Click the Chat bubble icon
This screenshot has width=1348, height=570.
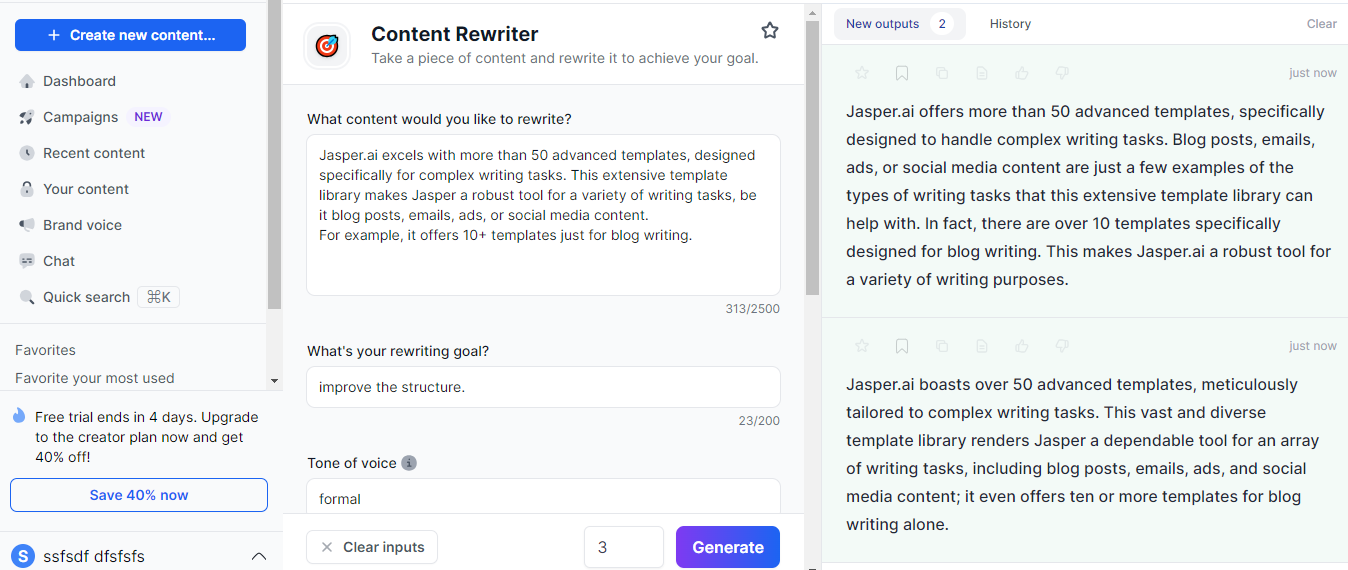tap(27, 261)
